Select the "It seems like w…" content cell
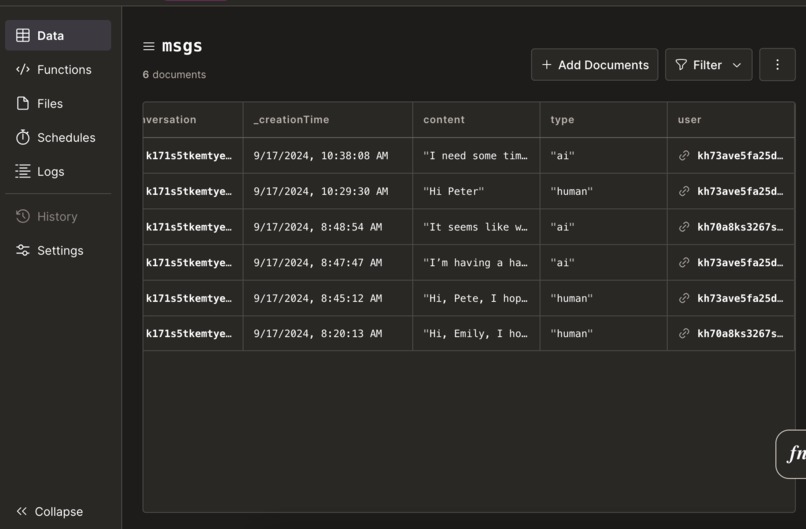 pyautogui.click(x=477, y=227)
